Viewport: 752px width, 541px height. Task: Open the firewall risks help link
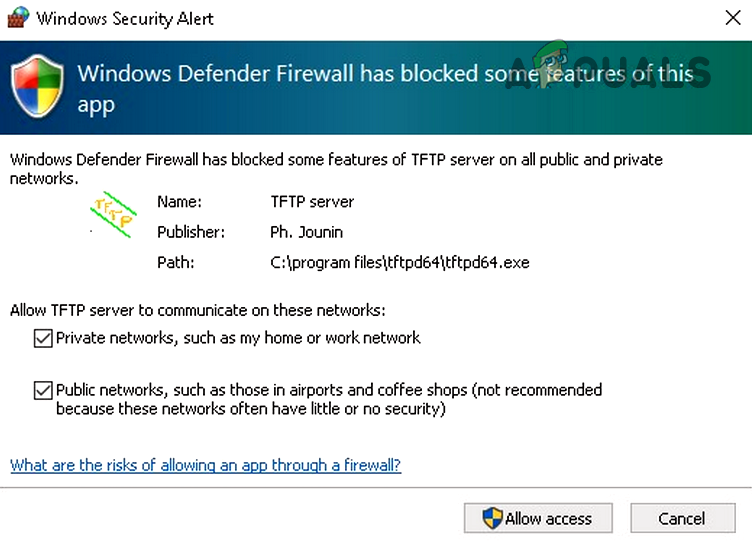point(205,465)
